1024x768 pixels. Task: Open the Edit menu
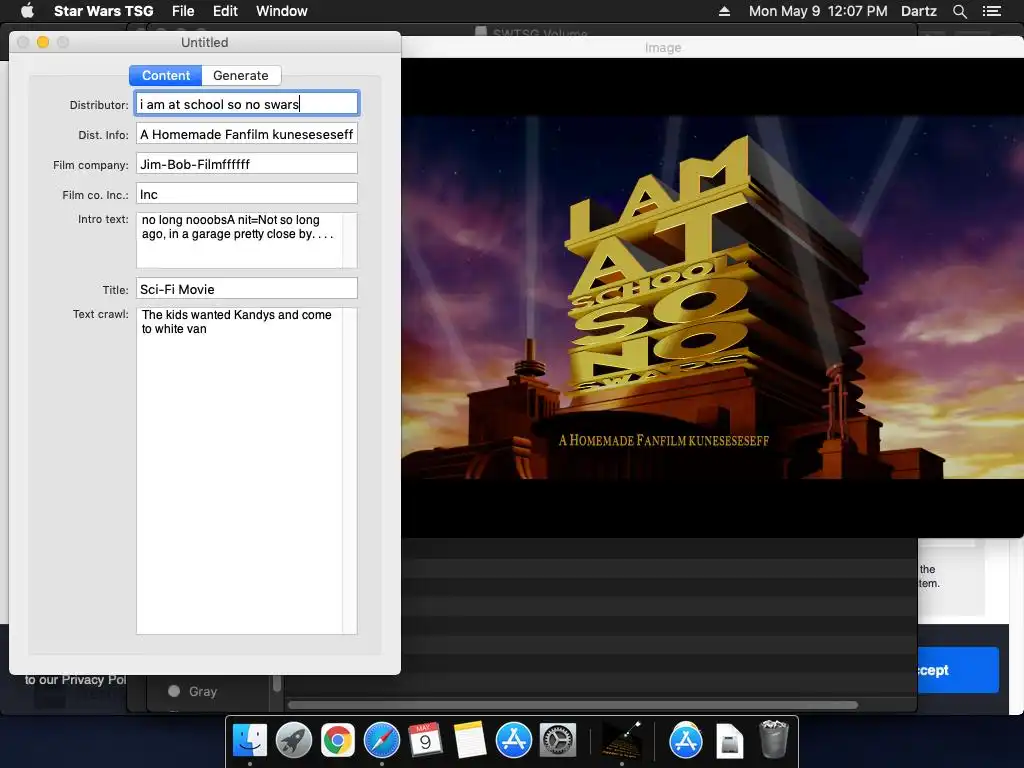(225, 10)
